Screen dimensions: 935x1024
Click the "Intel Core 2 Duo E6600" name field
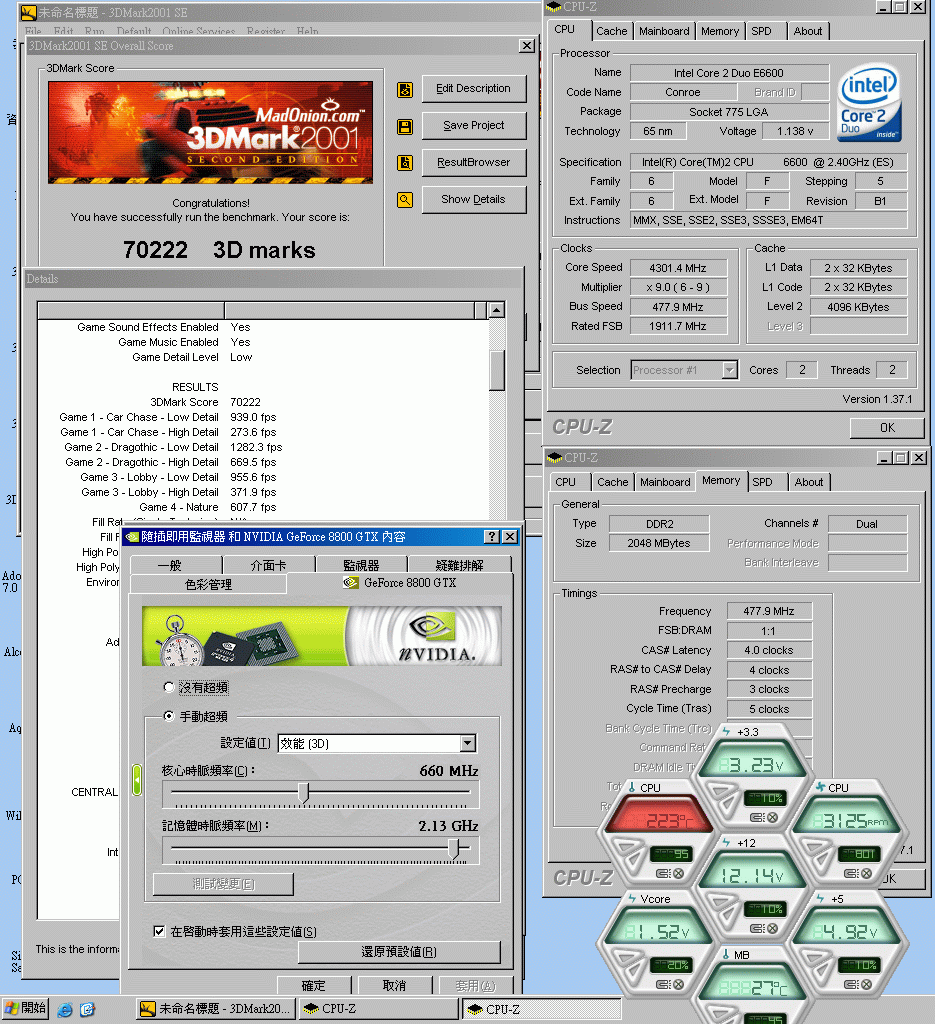729,73
